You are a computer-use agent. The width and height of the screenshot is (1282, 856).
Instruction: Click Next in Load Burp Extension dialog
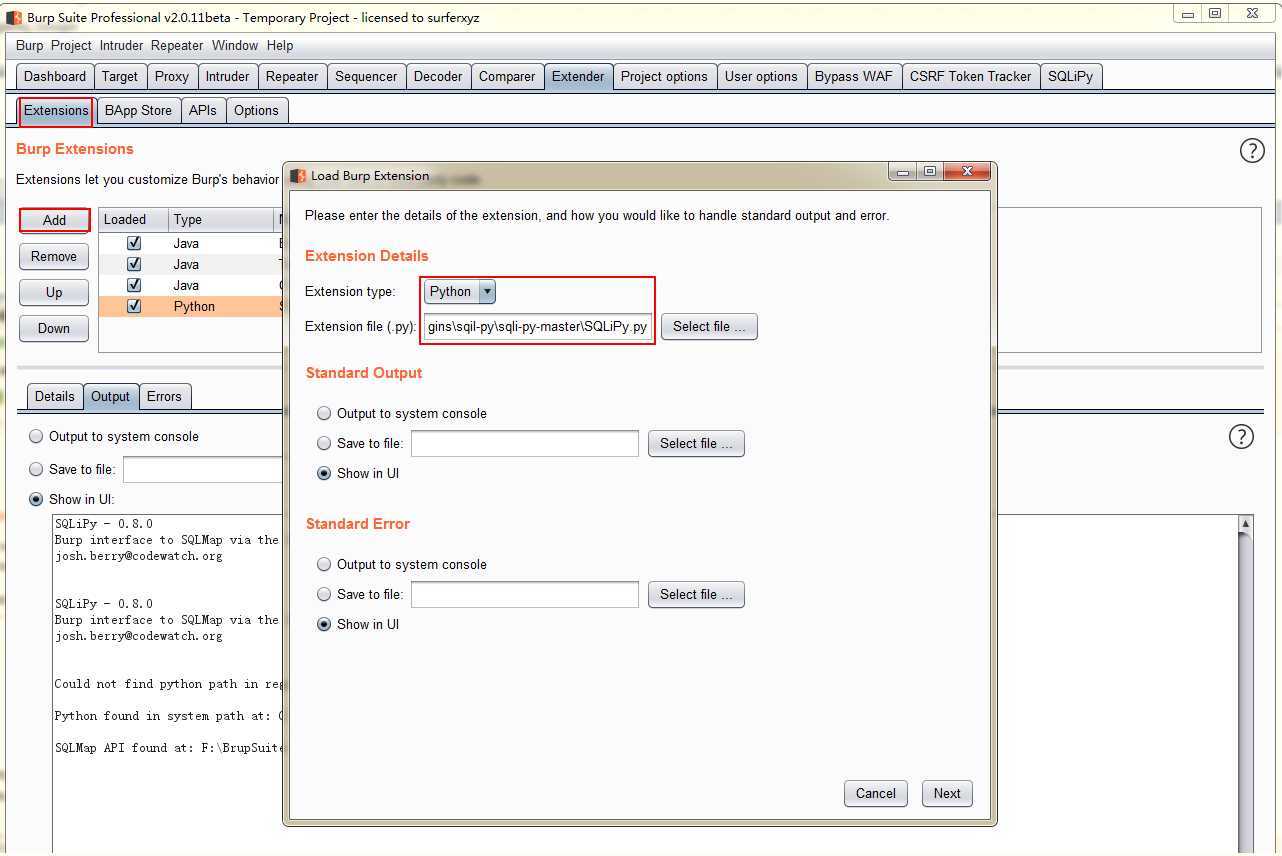point(947,793)
